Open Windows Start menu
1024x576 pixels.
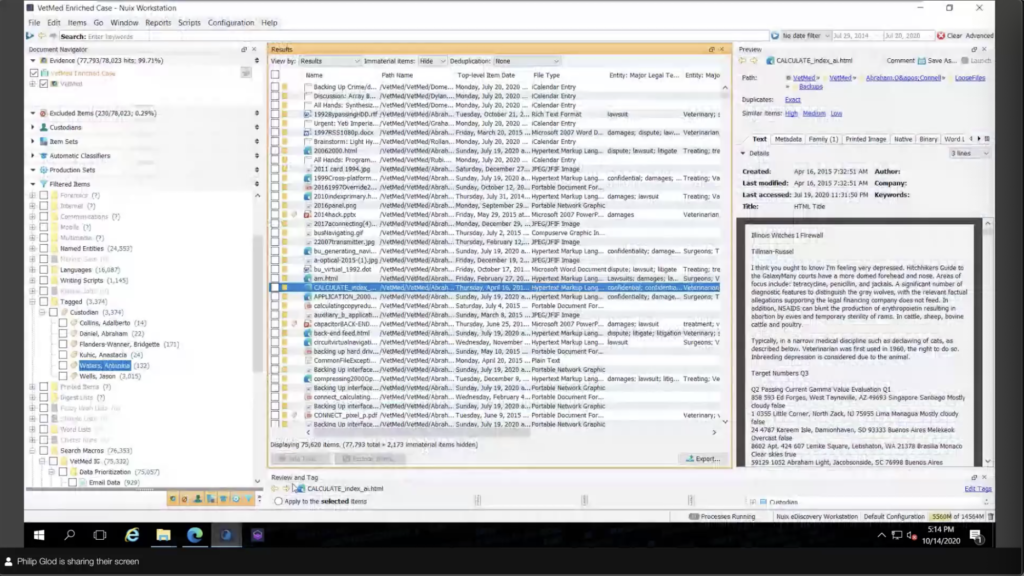(39, 535)
